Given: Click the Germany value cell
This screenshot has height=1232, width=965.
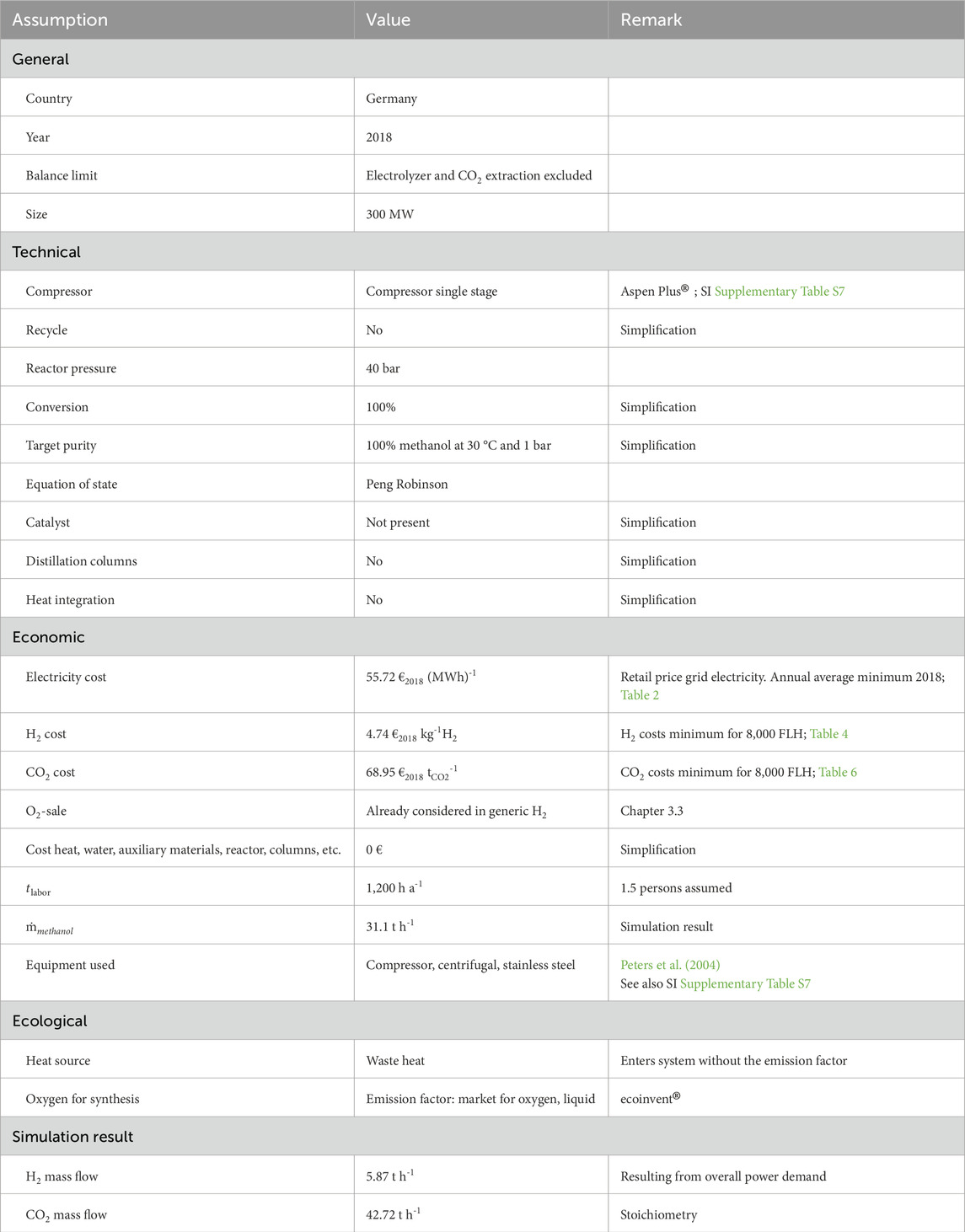Looking at the screenshot, I should click(391, 99).
